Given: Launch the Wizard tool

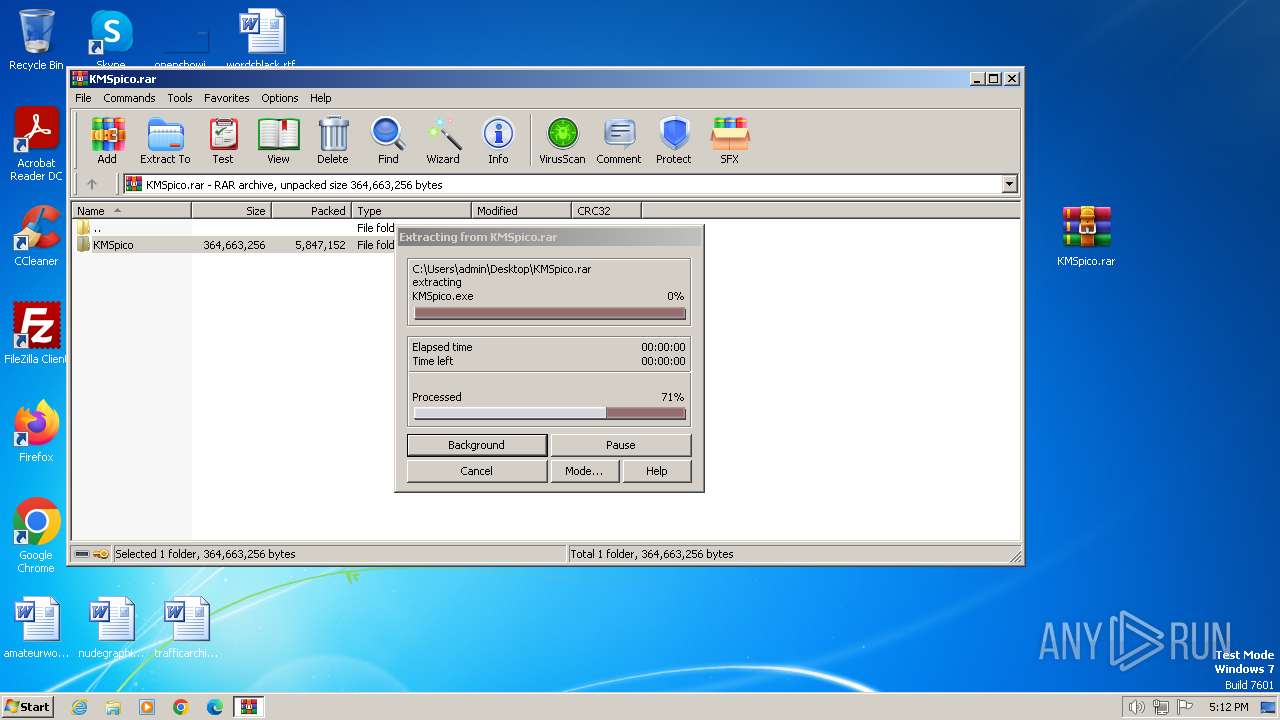Looking at the screenshot, I should click(443, 140).
